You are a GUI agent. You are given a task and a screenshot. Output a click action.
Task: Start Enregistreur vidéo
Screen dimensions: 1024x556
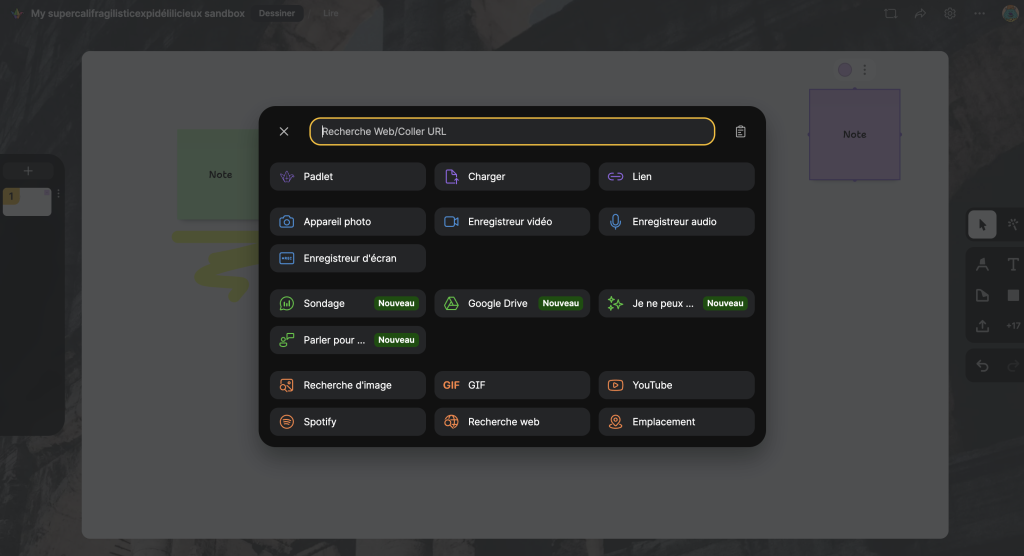512,221
